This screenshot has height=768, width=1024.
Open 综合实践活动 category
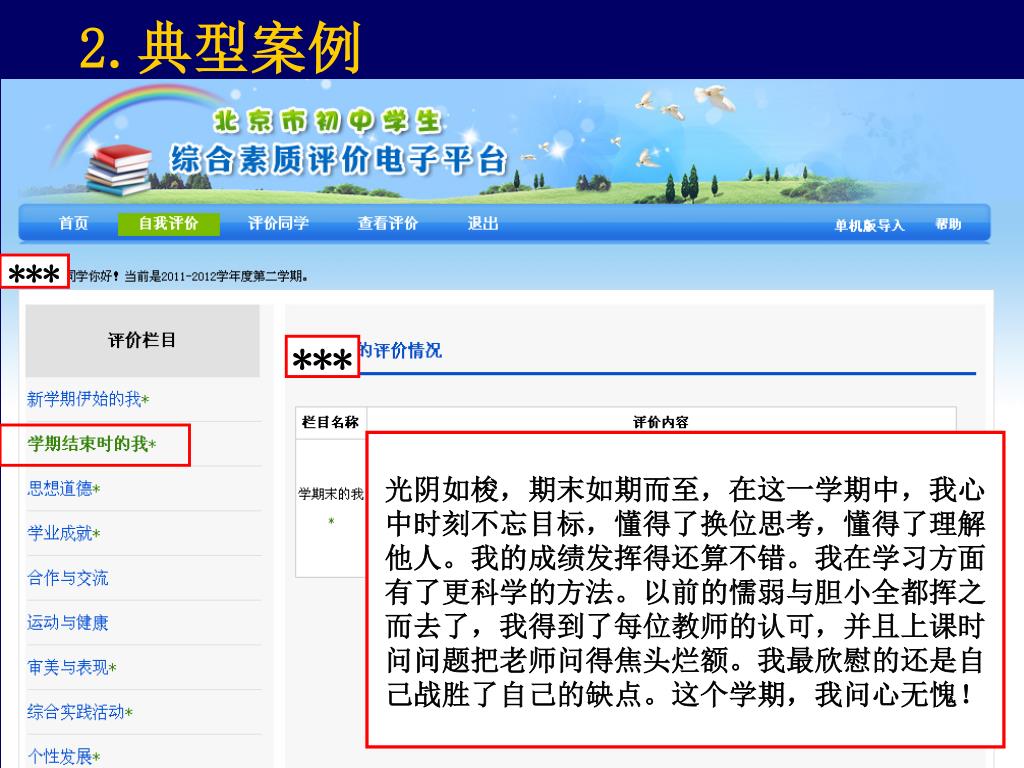click(x=80, y=712)
